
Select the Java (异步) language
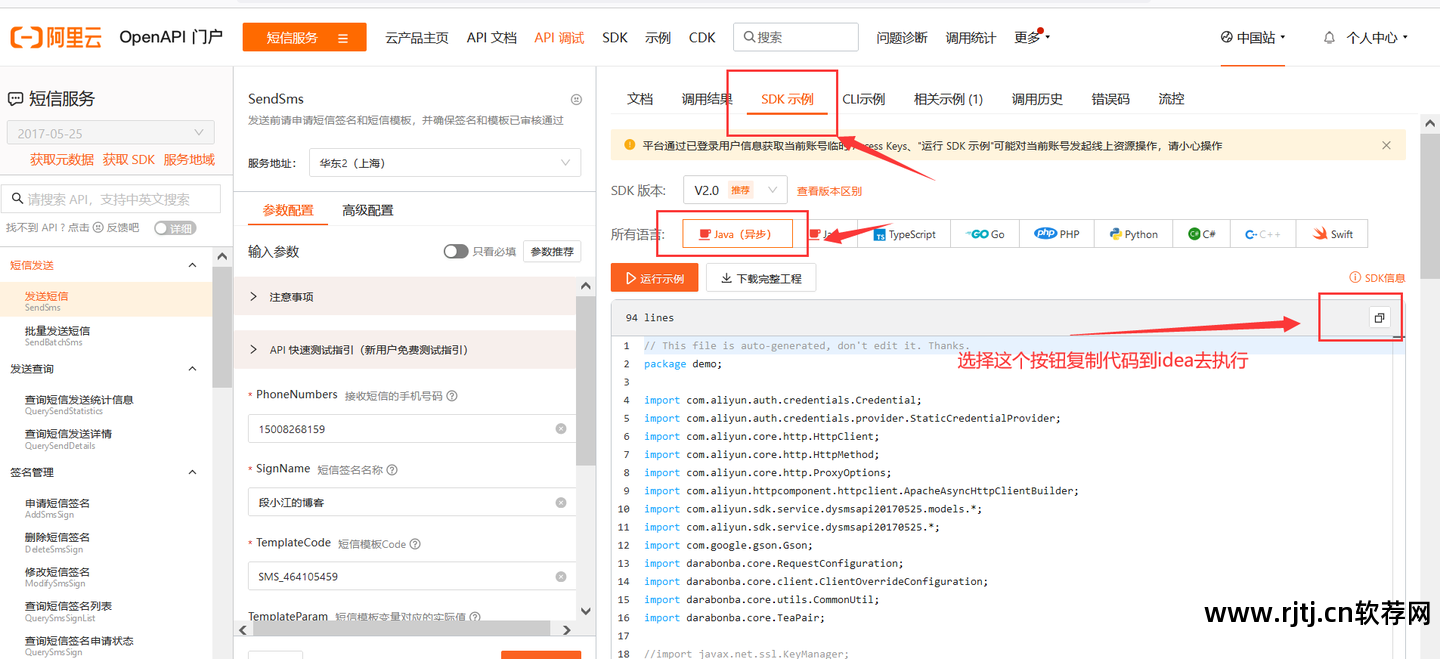738,234
